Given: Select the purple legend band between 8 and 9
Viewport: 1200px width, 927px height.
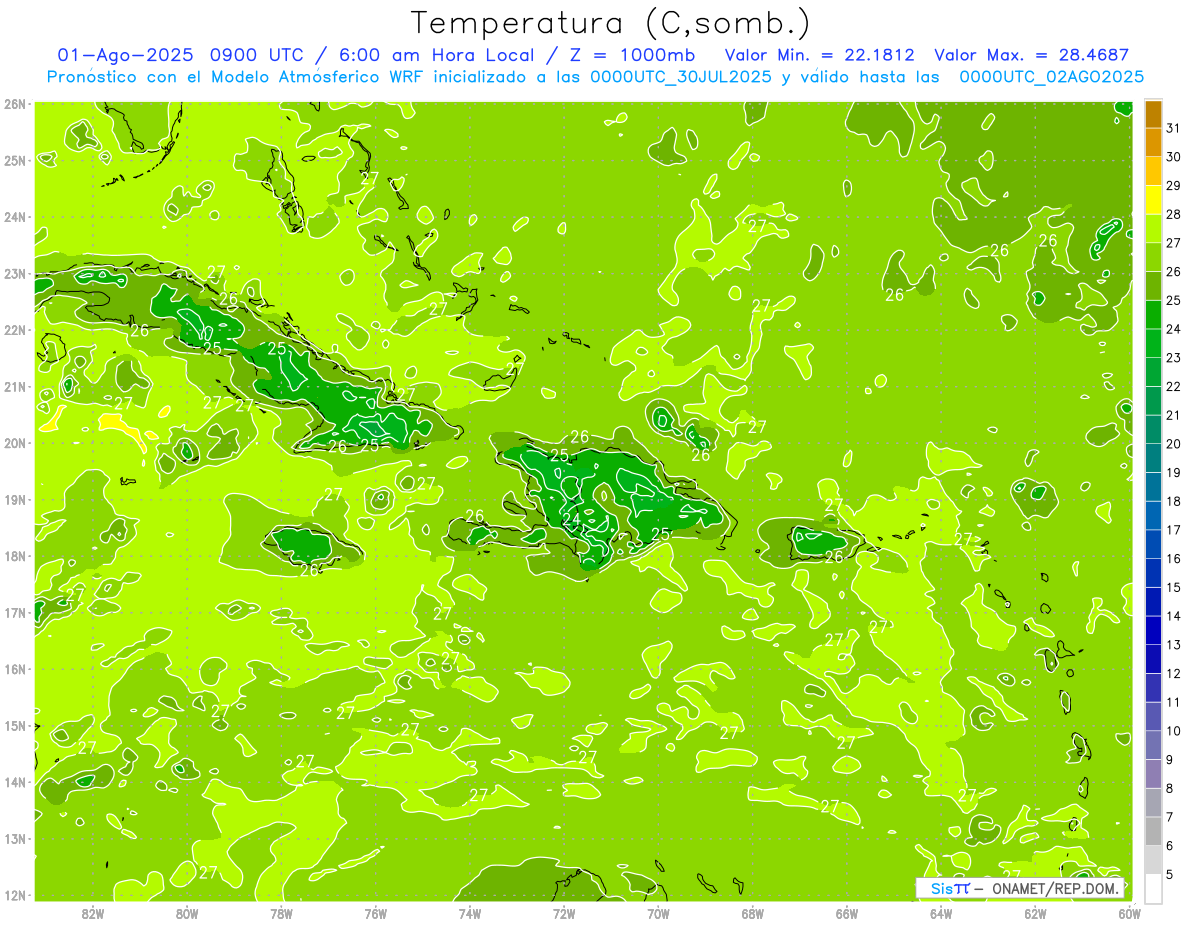Looking at the screenshot, I should 1153,774.
